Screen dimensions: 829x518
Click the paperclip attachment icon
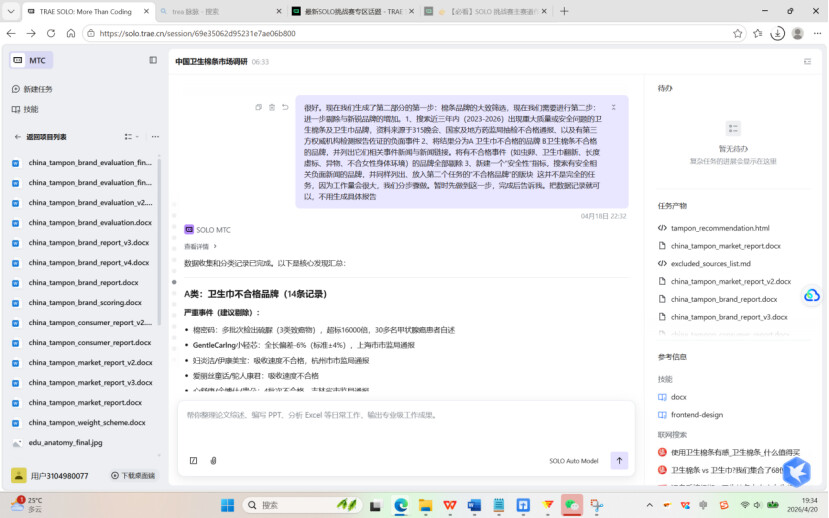(213, 461)
